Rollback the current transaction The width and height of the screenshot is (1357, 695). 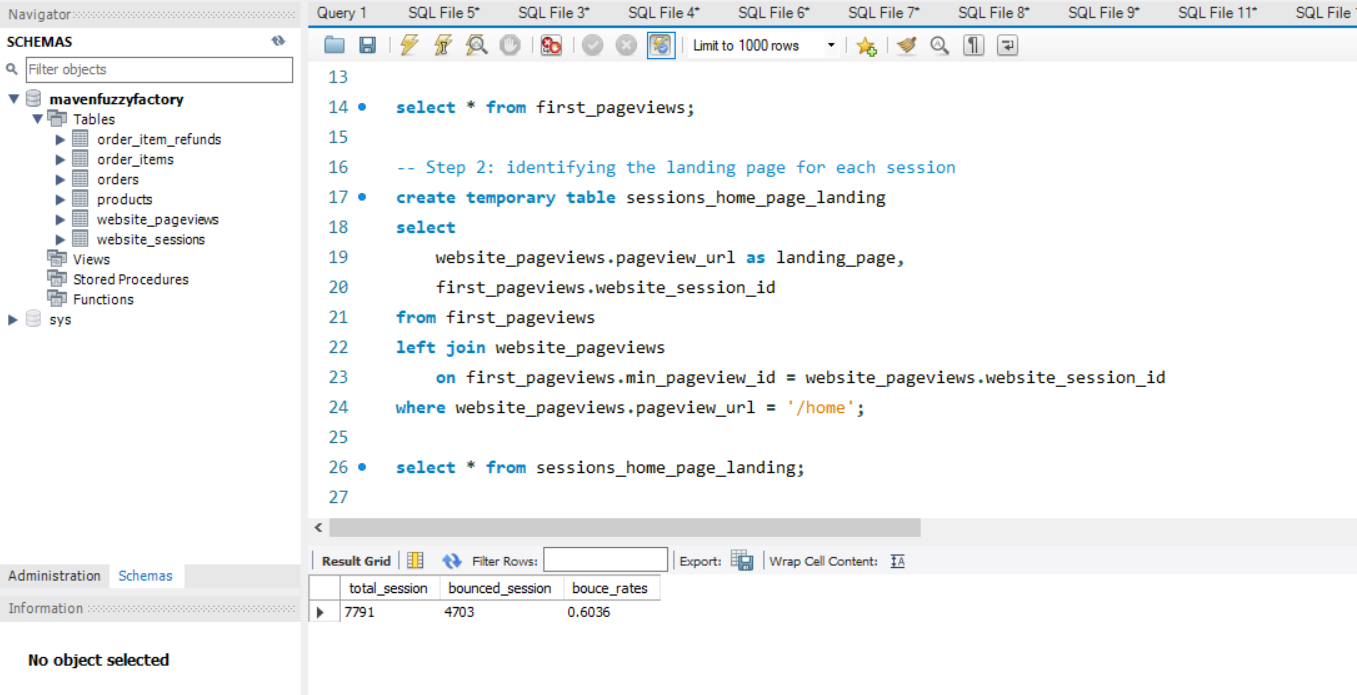tap(626, 45)
